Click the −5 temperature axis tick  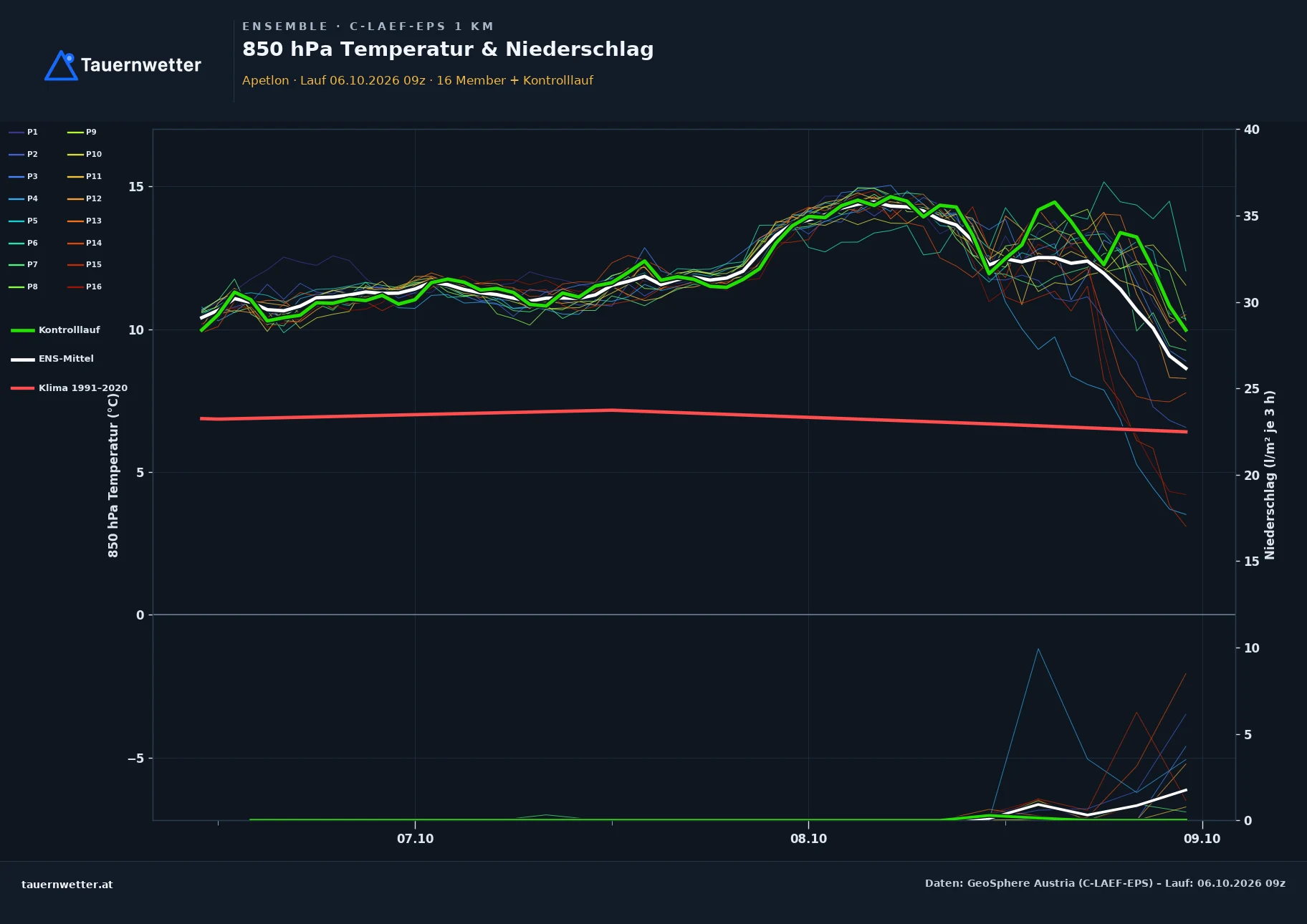point(136,759)
